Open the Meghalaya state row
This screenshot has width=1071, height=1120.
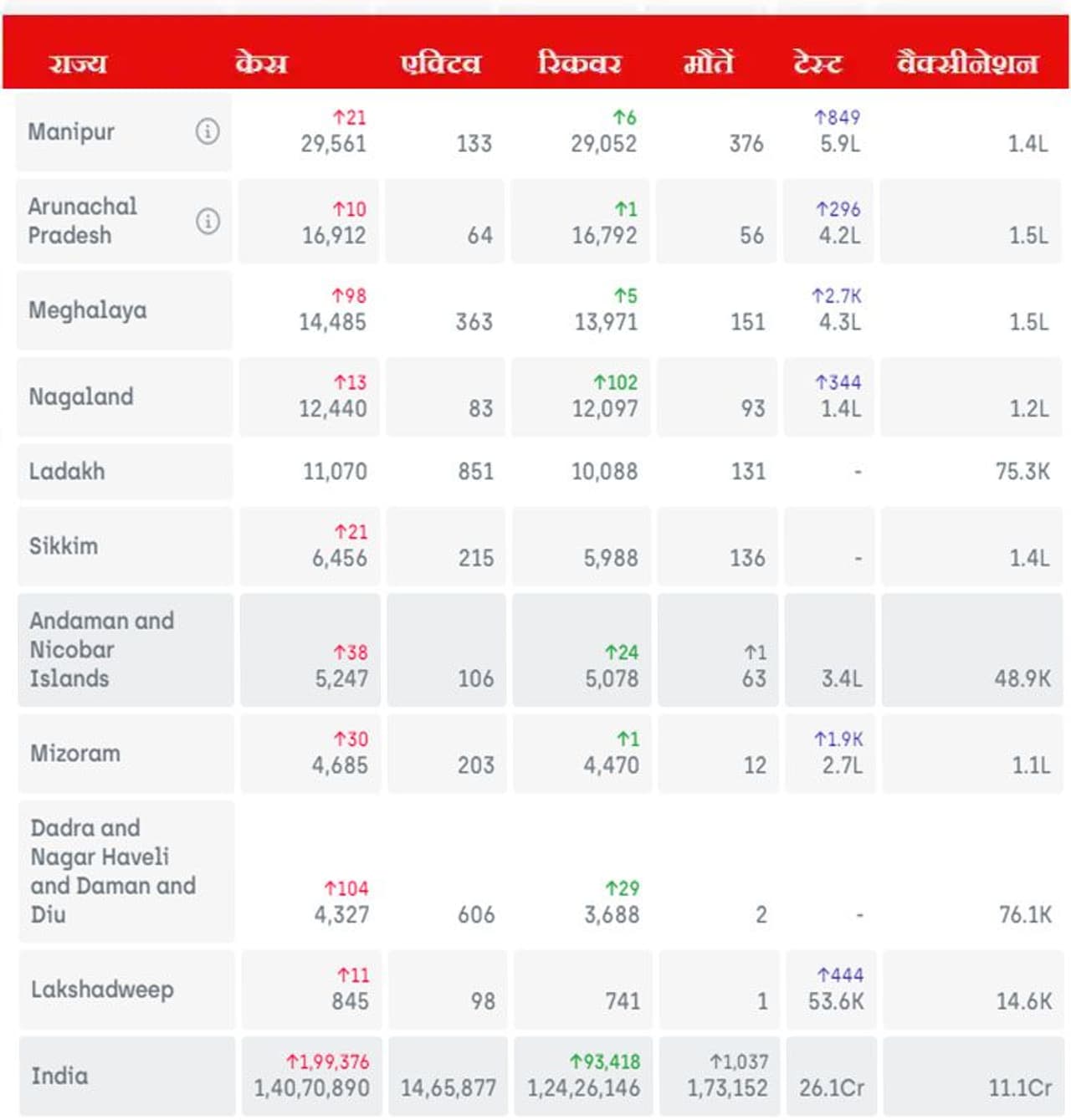[88, 310]
